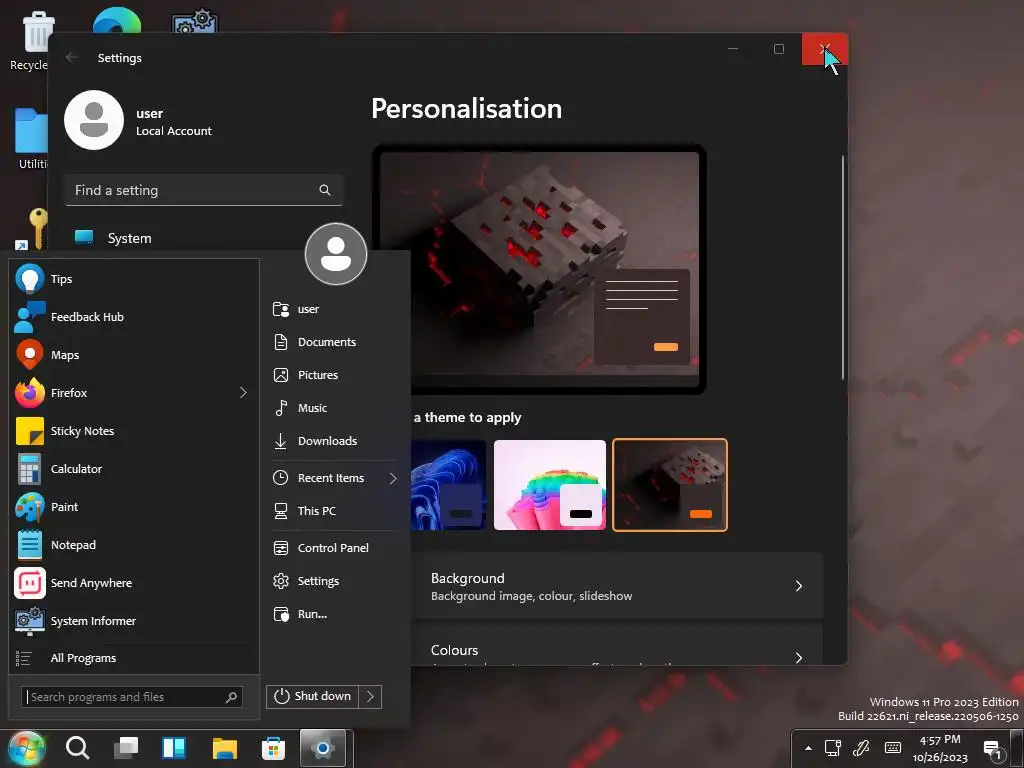
Task: Launch Send Anywhere app
Action: pyautogui.click(x=134, y=583)
